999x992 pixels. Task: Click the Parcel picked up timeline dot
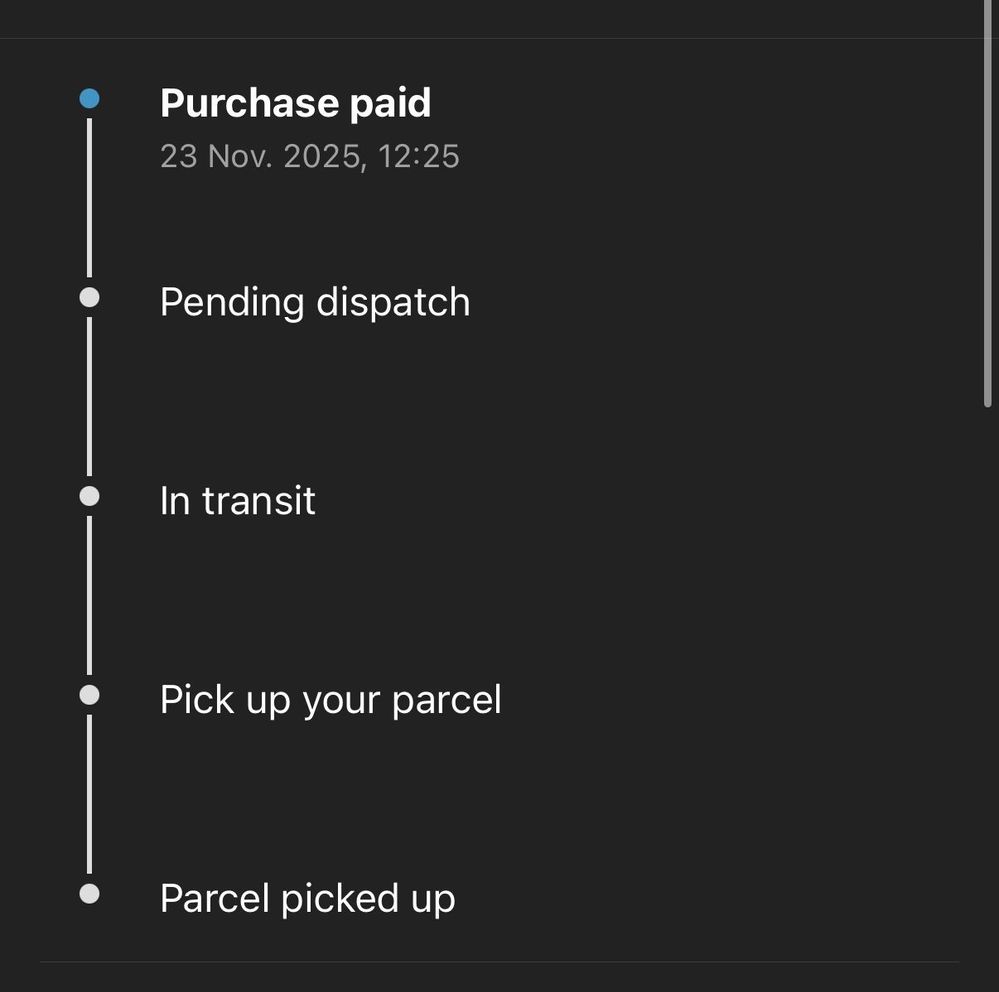pos(89,894)
